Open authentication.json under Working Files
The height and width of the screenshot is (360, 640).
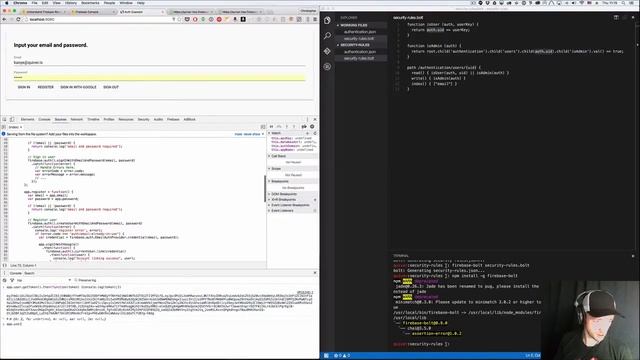pos(359,32)
